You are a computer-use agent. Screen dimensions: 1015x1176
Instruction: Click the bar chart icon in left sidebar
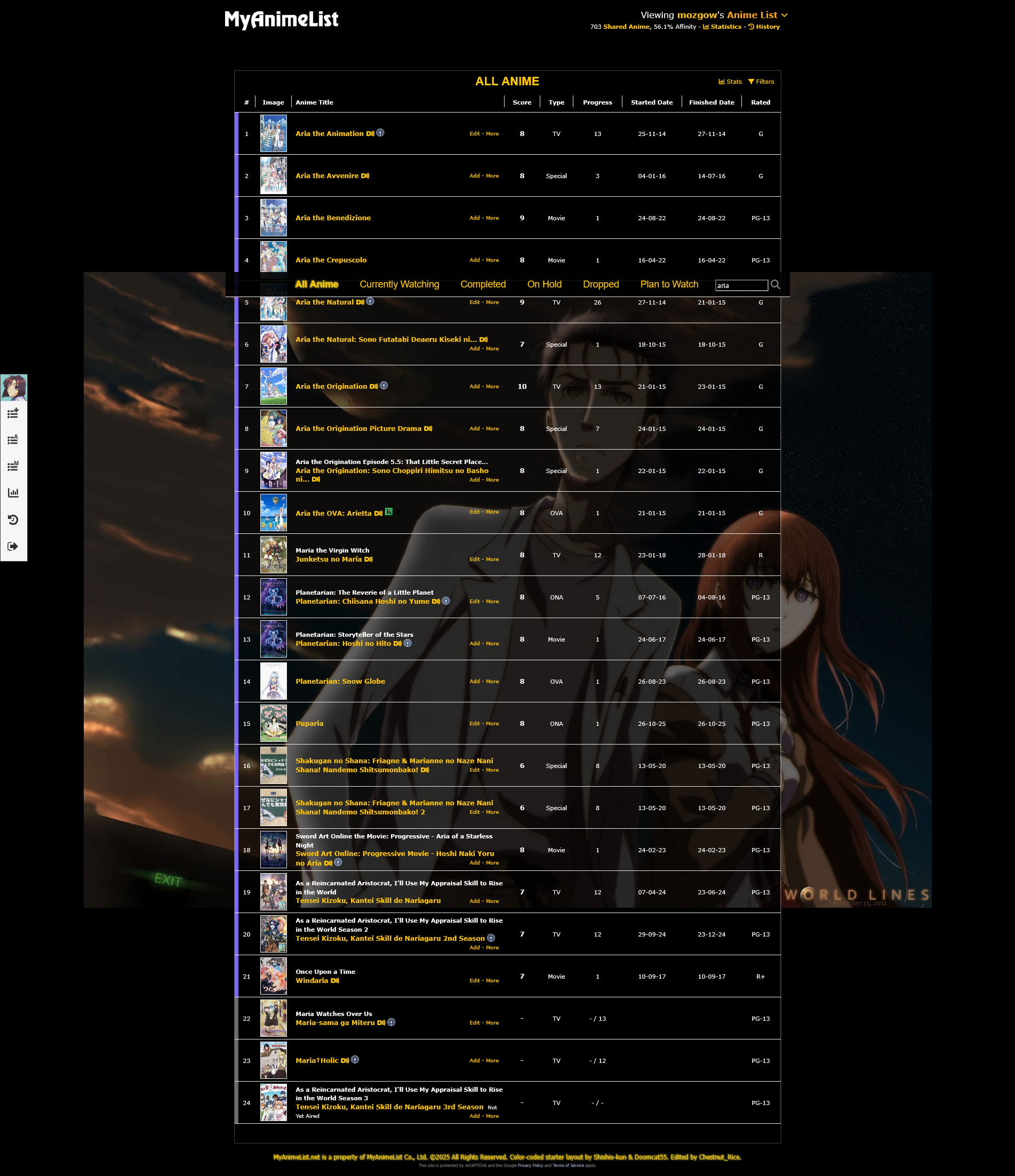[13, 493]
